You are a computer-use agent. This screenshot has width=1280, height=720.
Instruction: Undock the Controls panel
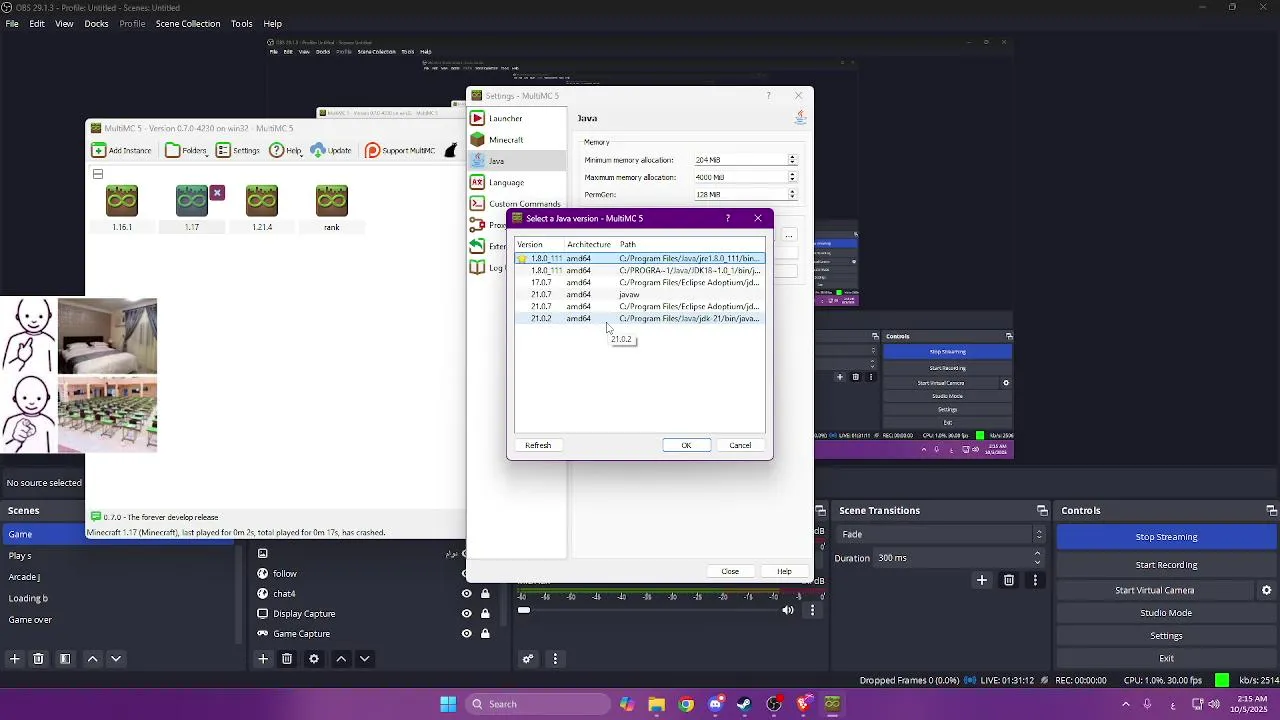click(1270, 511)
